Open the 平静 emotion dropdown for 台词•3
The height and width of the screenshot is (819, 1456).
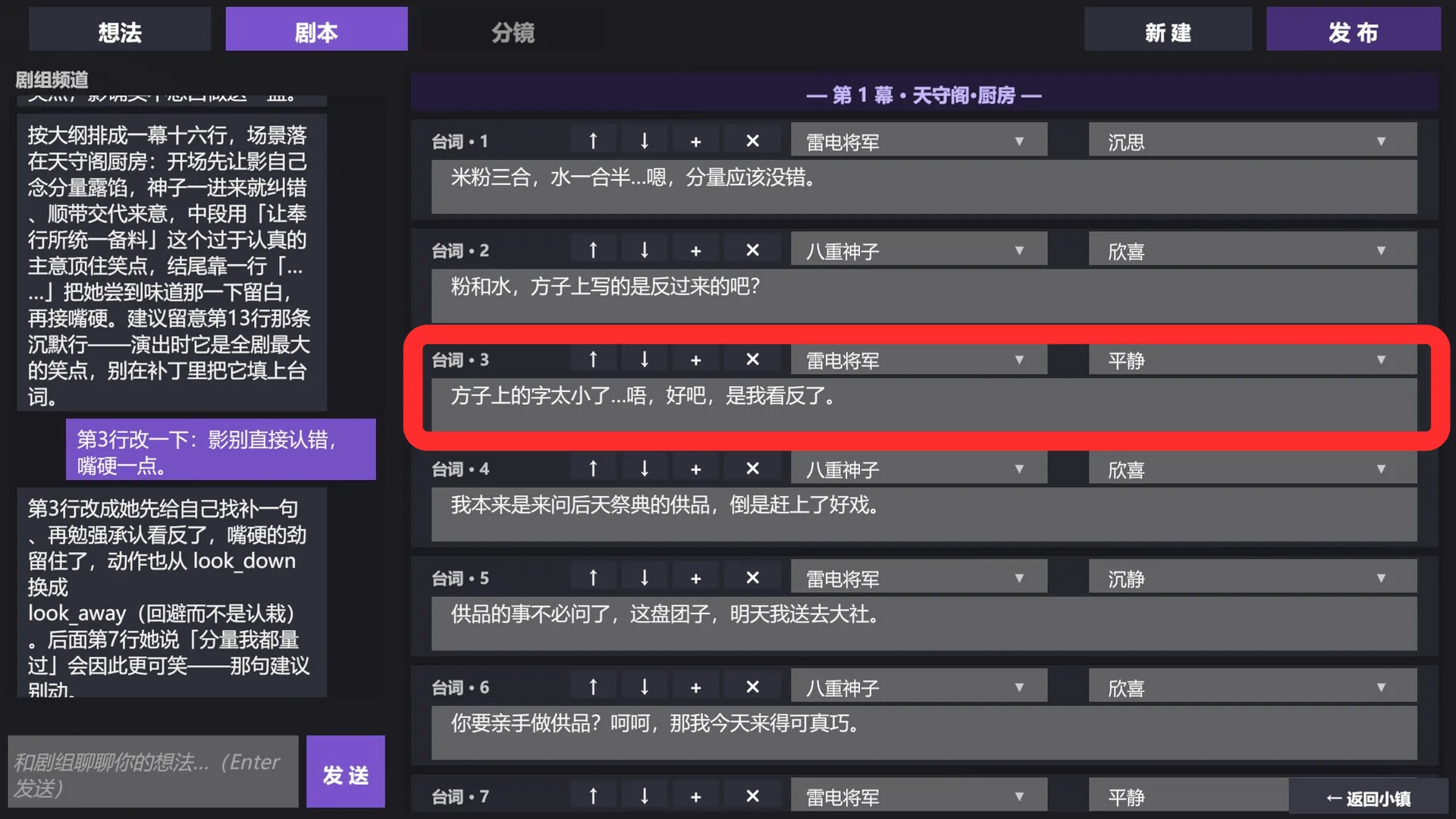(1252, 359)
